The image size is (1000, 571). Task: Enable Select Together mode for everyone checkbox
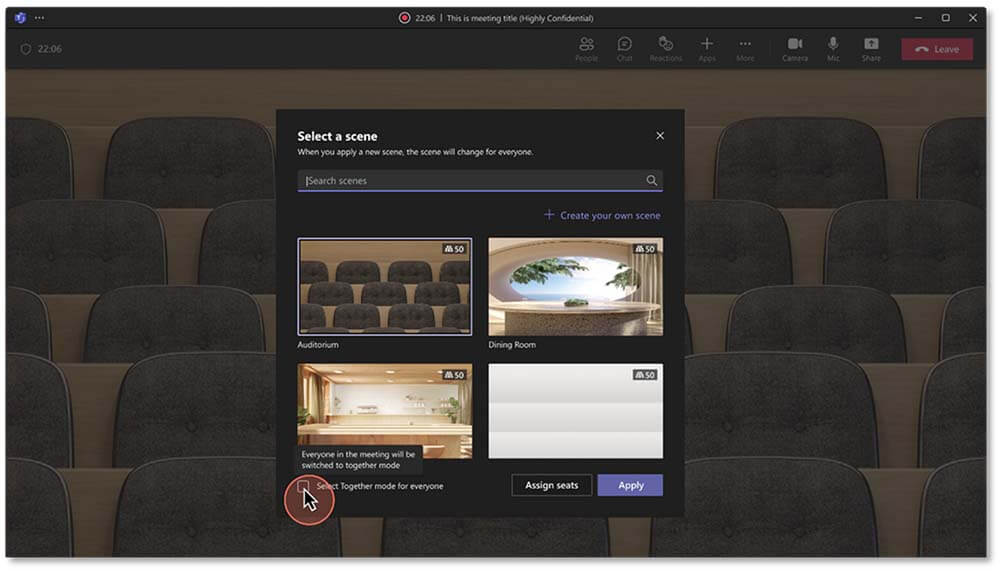click(x=304, y=486)
